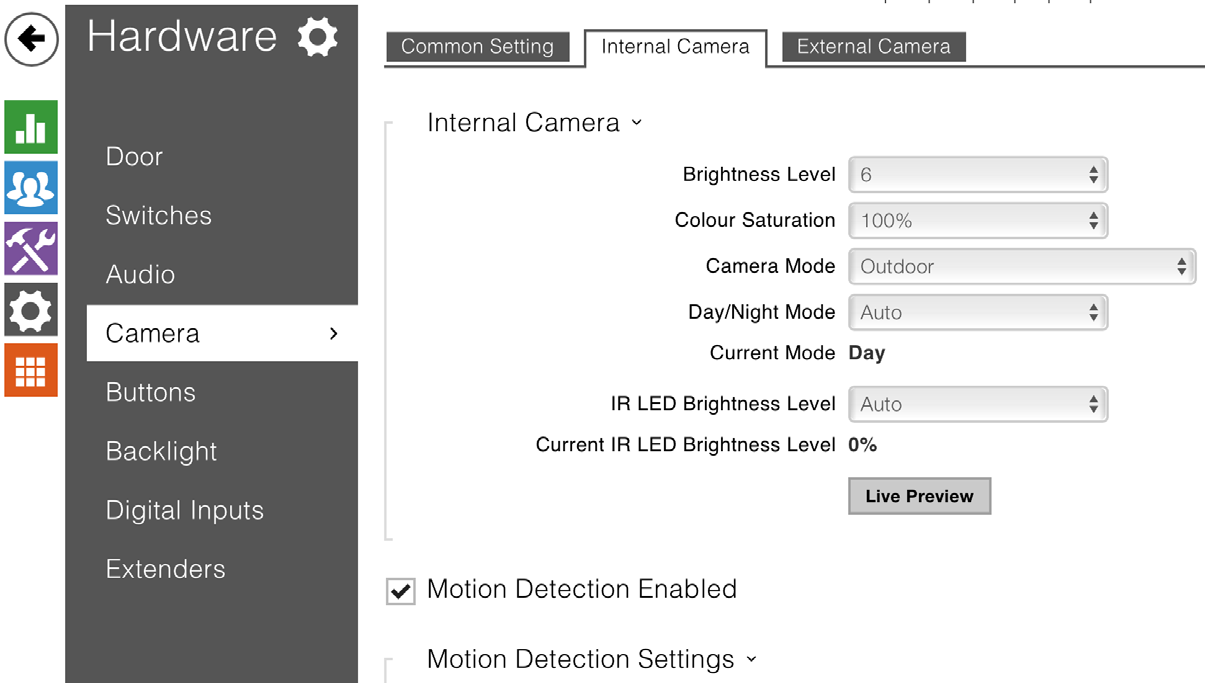
Task: Open the Camera Mode dropdown
Action: coord(1021,267)
